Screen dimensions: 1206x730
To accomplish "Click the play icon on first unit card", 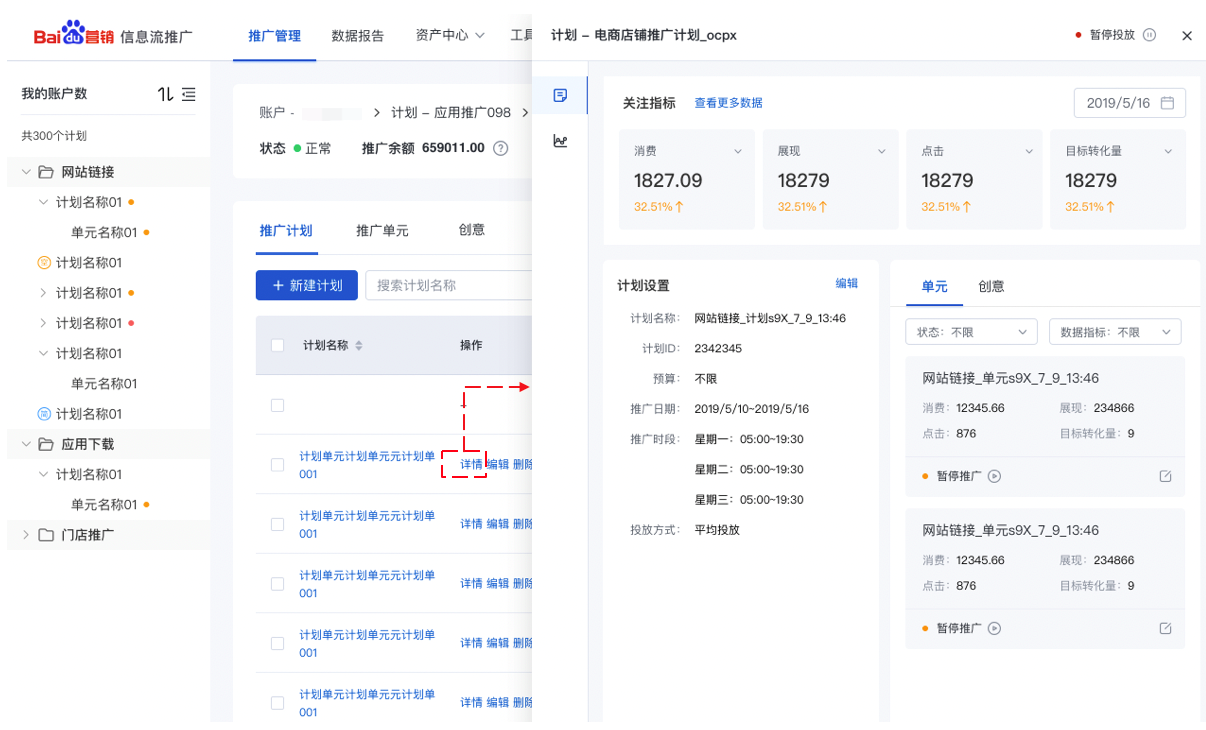I will pyautogui.click(x=994, y=476).
